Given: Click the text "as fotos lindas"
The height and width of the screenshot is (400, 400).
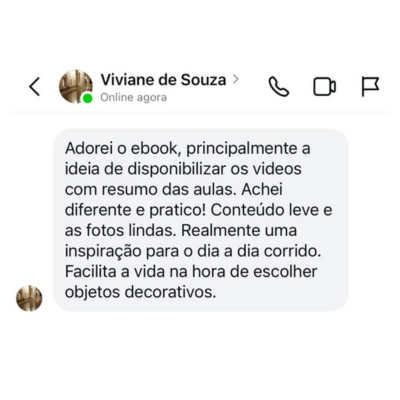Looking at the screenshot, I should pyautogui.click(x=120, y=231).
